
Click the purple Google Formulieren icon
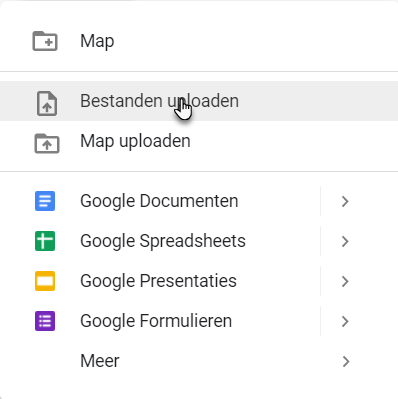tap(45, 321)
